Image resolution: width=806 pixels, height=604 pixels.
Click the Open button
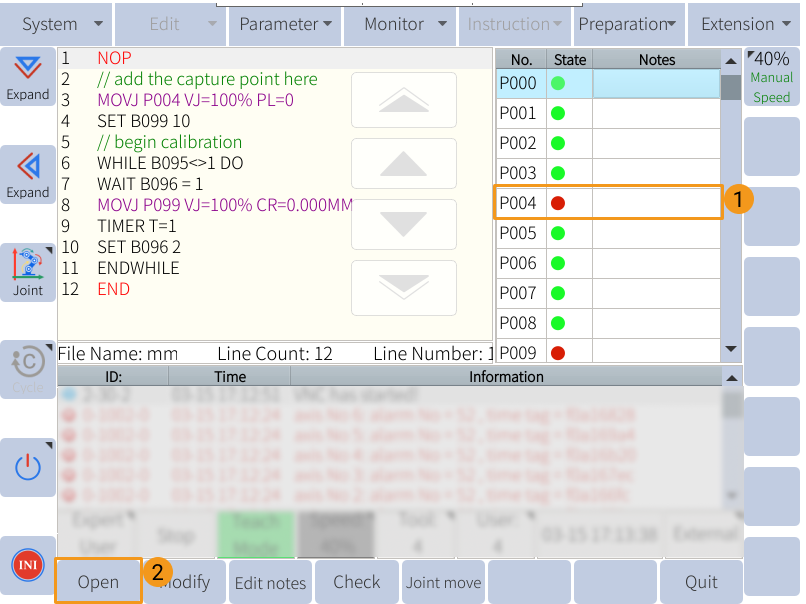[x=98, y=582]
